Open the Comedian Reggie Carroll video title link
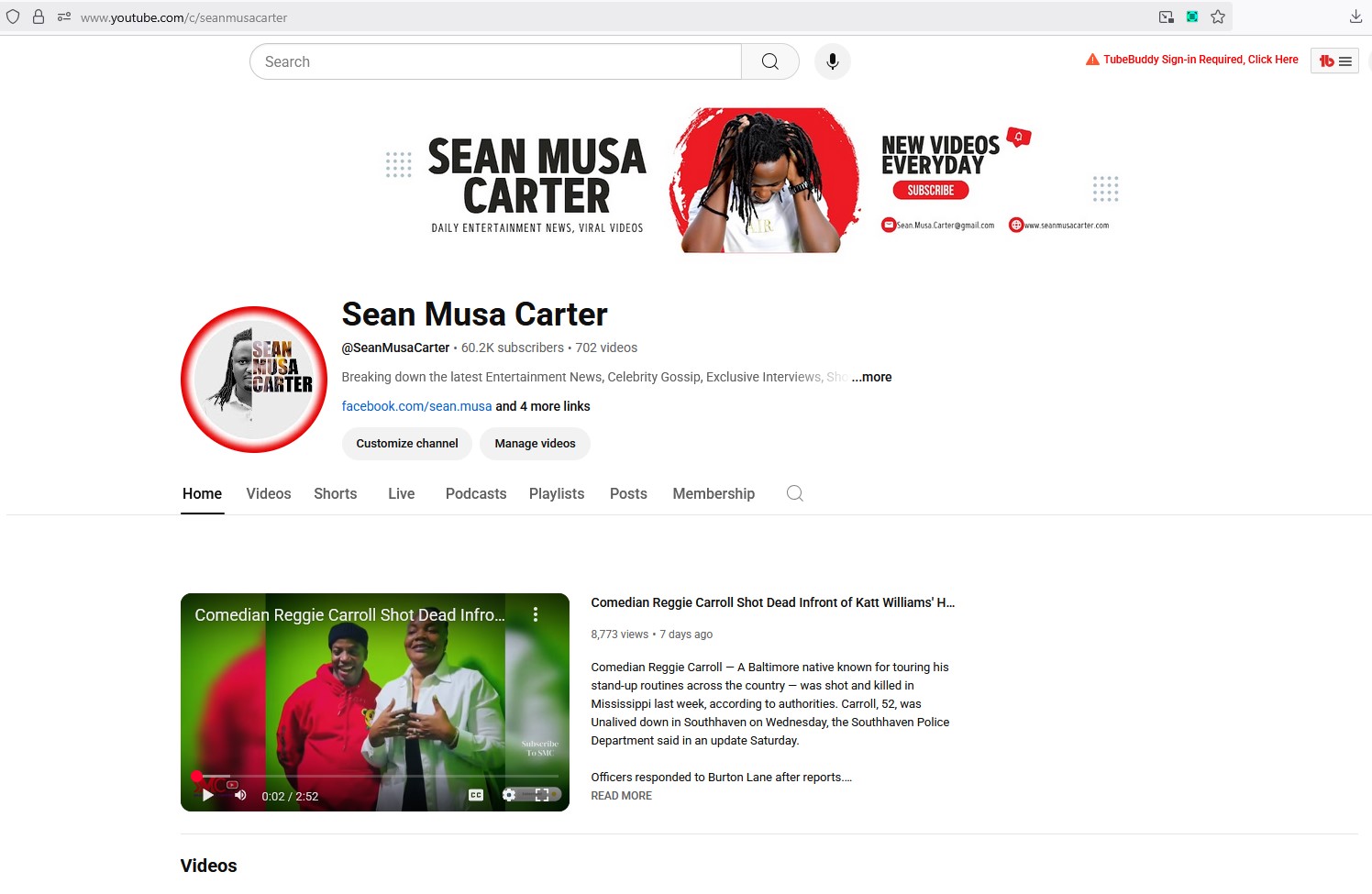 [x=773, y=602]
